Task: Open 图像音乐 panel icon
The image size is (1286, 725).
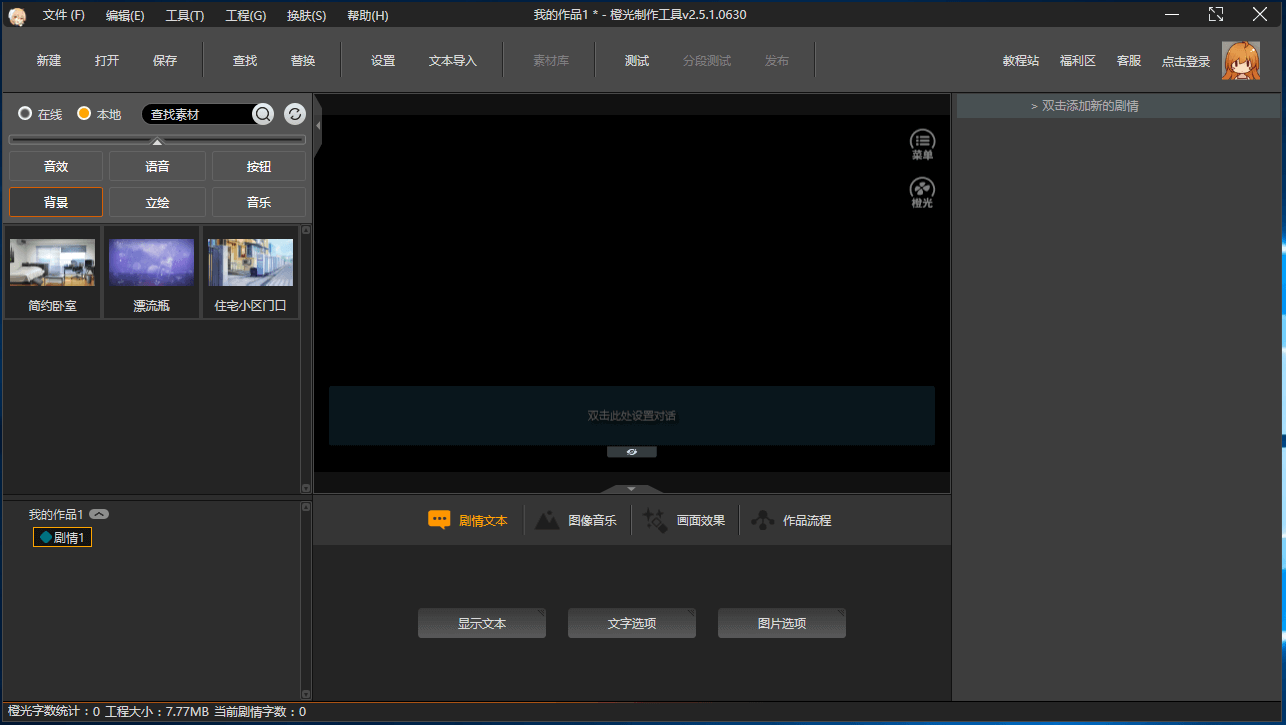Action: click(548, 520)
